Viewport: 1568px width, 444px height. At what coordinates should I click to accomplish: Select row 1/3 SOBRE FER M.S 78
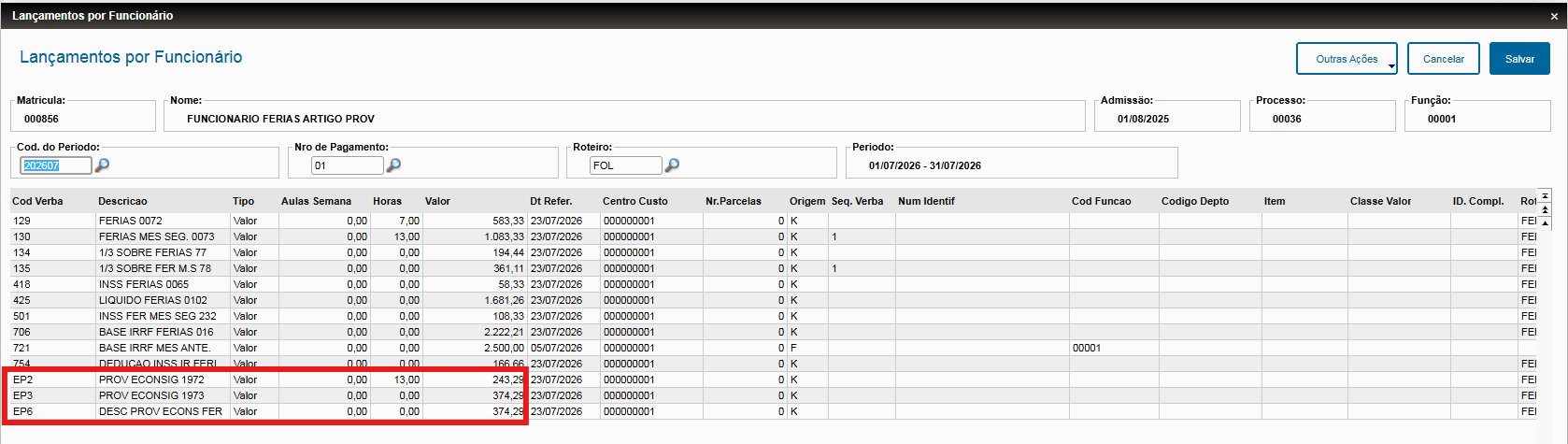coord(774,268)
